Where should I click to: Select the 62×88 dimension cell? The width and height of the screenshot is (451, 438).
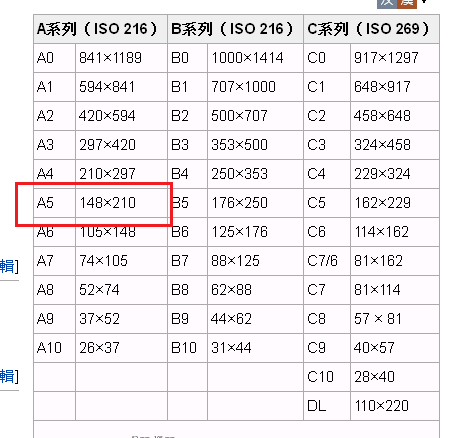tap(255, 290)
